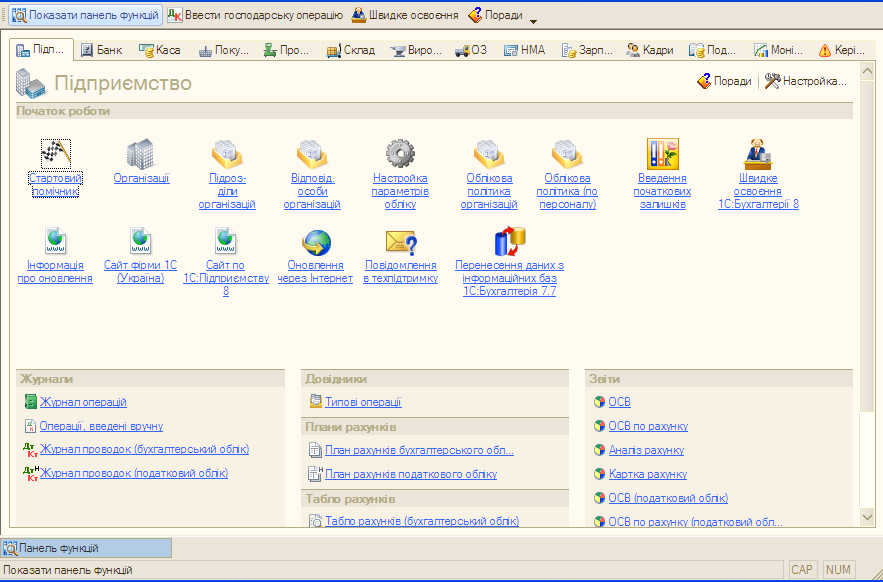Open the Організації buildings icon
883x582 pixels.
pyautogui.click(x=141, y=153)
